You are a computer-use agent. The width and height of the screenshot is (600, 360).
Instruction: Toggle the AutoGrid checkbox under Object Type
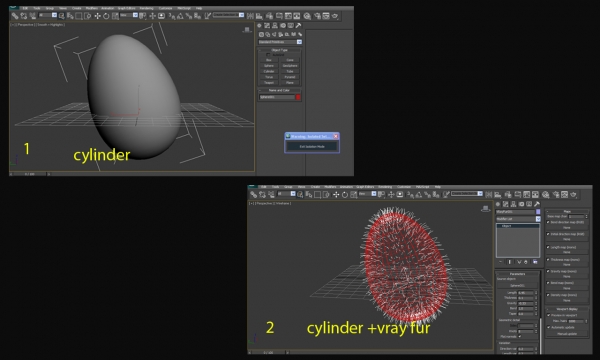click(268, 55)
